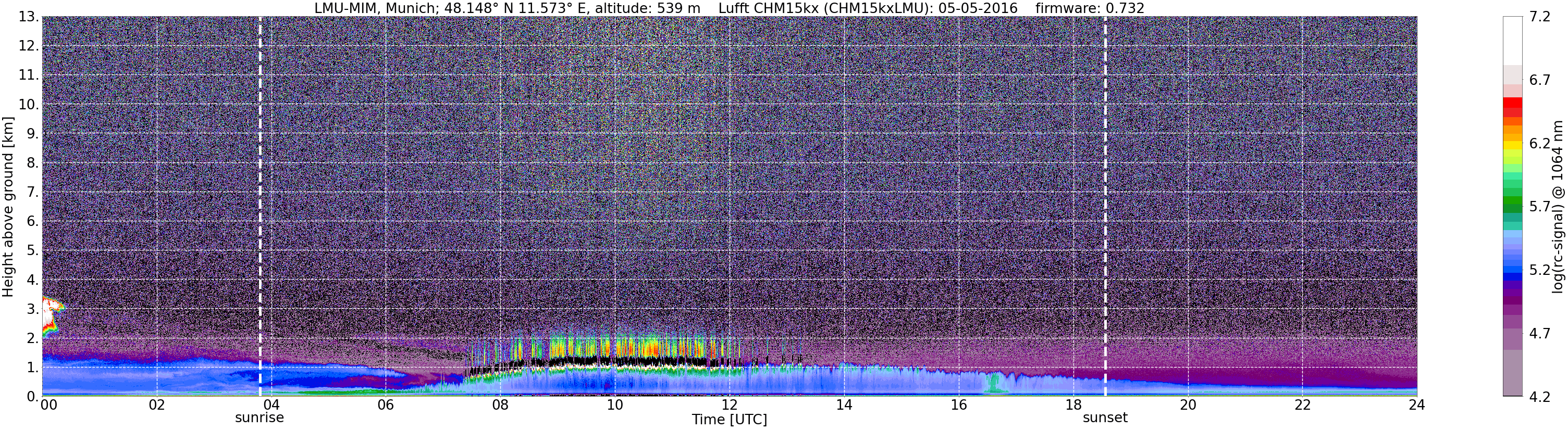
Task: Click the 6.7 colorbar tick label
Action: 1539,80
